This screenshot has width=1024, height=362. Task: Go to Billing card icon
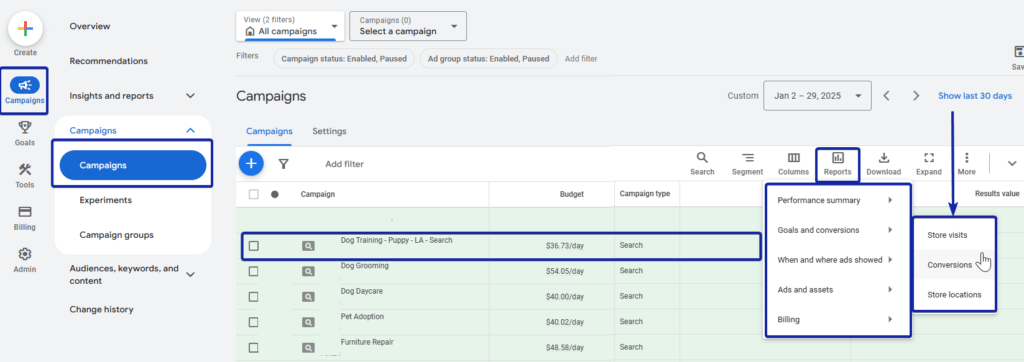[25, 212]
